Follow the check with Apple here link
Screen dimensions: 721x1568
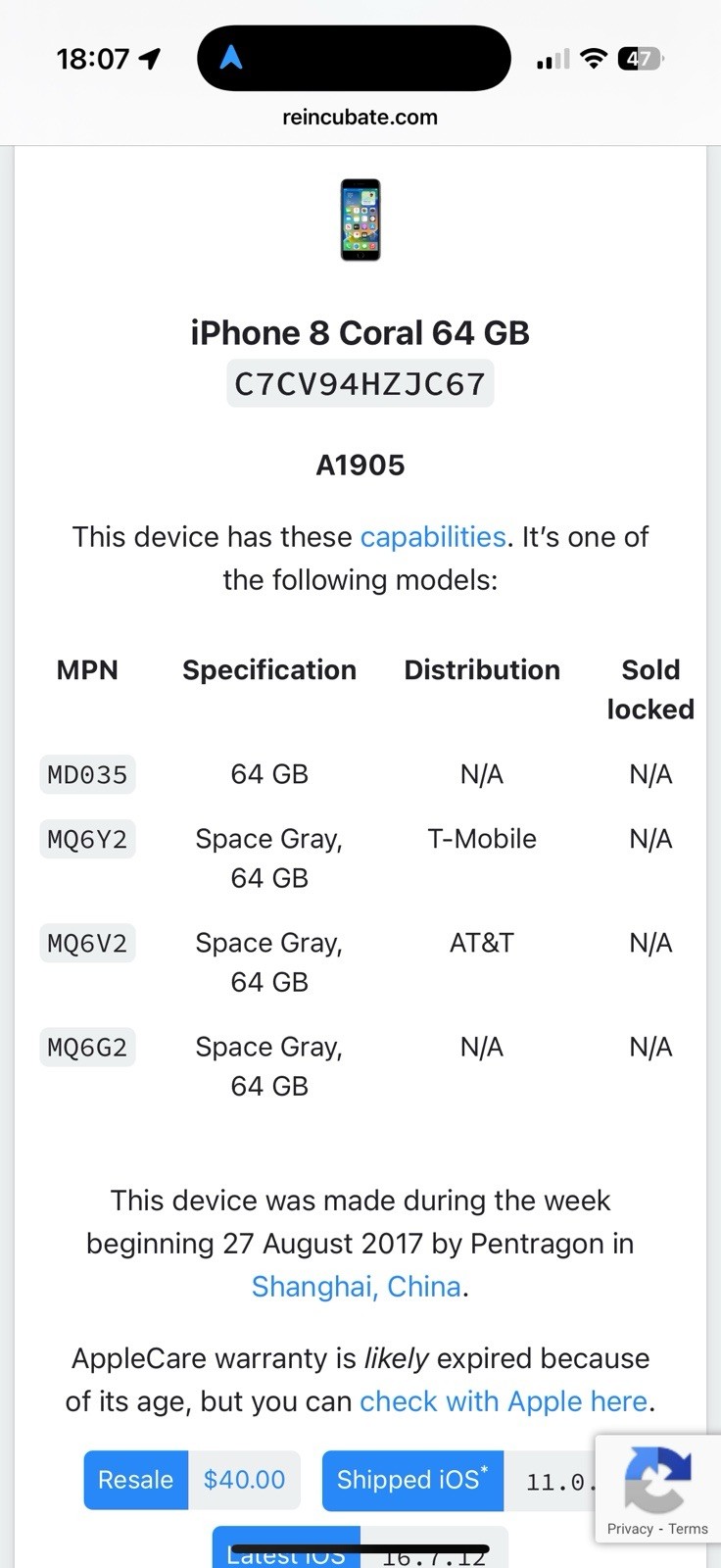click(504, 1401)
